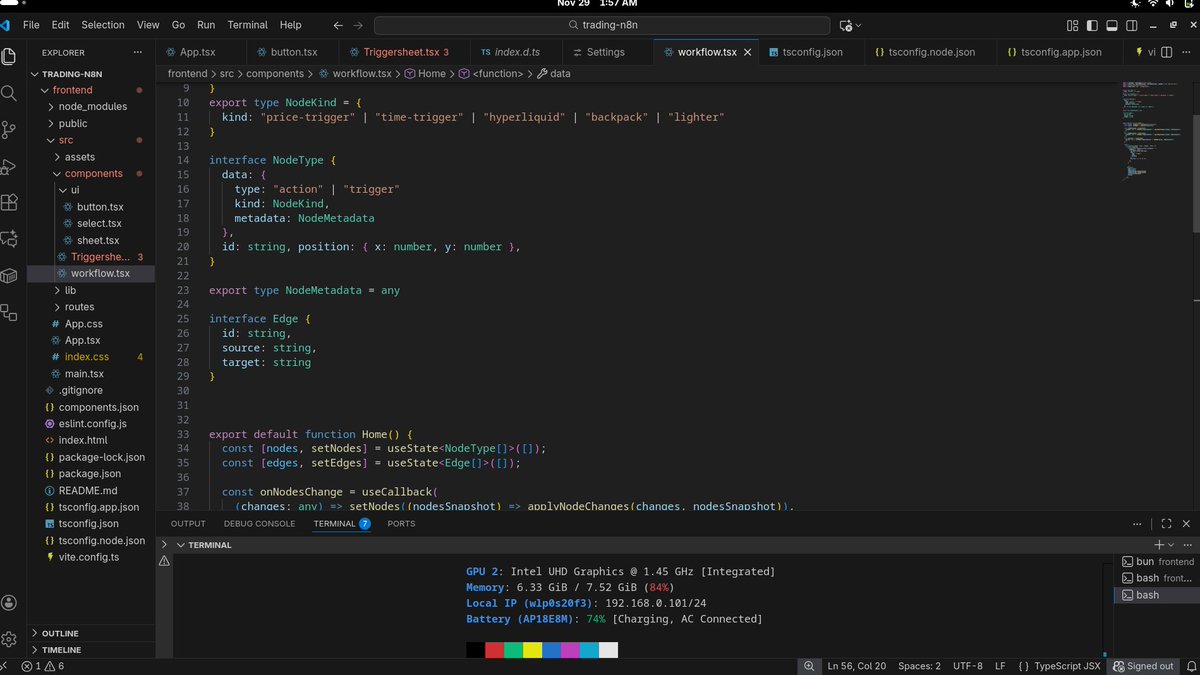This screenshot has height=675, width=1200.
Task: Click the Signed out status button
Action: (x=1143, y=666)
